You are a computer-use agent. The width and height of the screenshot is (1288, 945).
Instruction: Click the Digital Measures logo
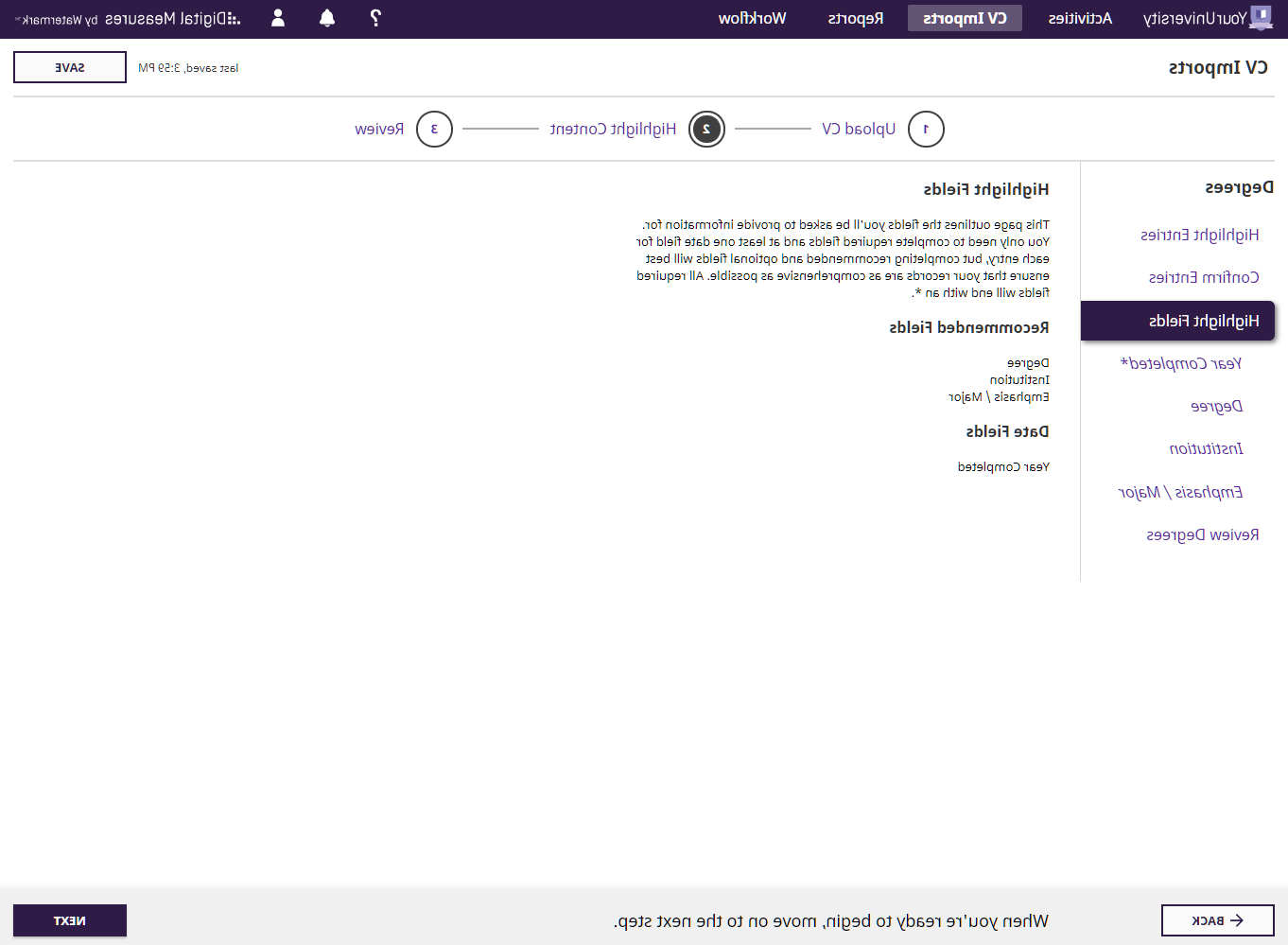128,19
